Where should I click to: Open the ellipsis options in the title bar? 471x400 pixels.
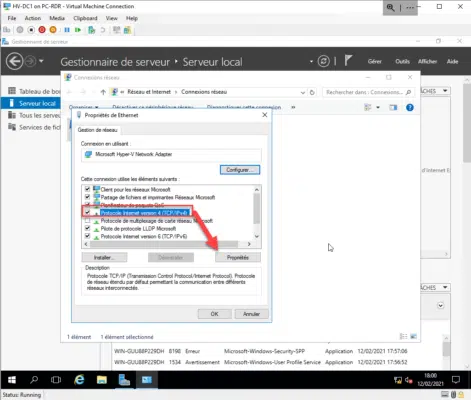410,7
